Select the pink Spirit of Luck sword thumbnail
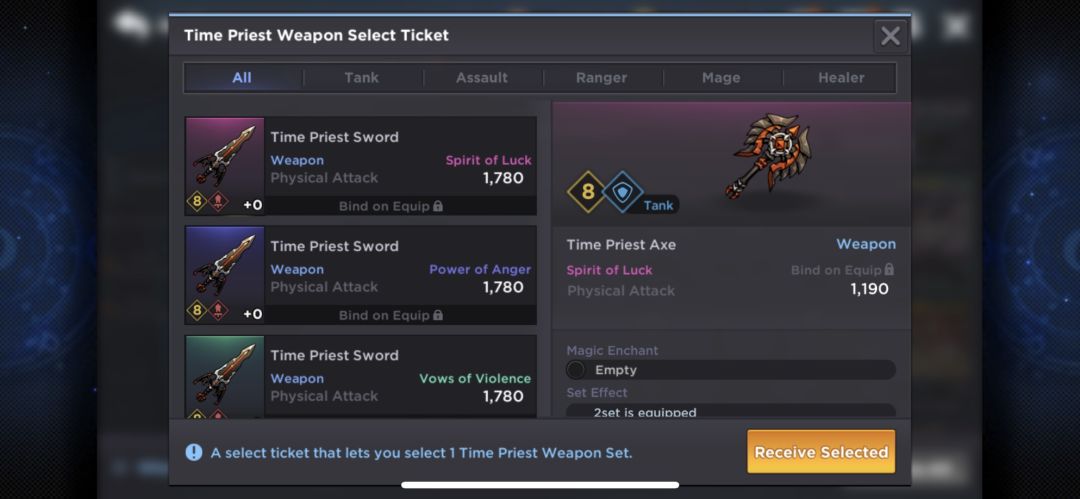Screen dimensions: 1080x499 225,166
